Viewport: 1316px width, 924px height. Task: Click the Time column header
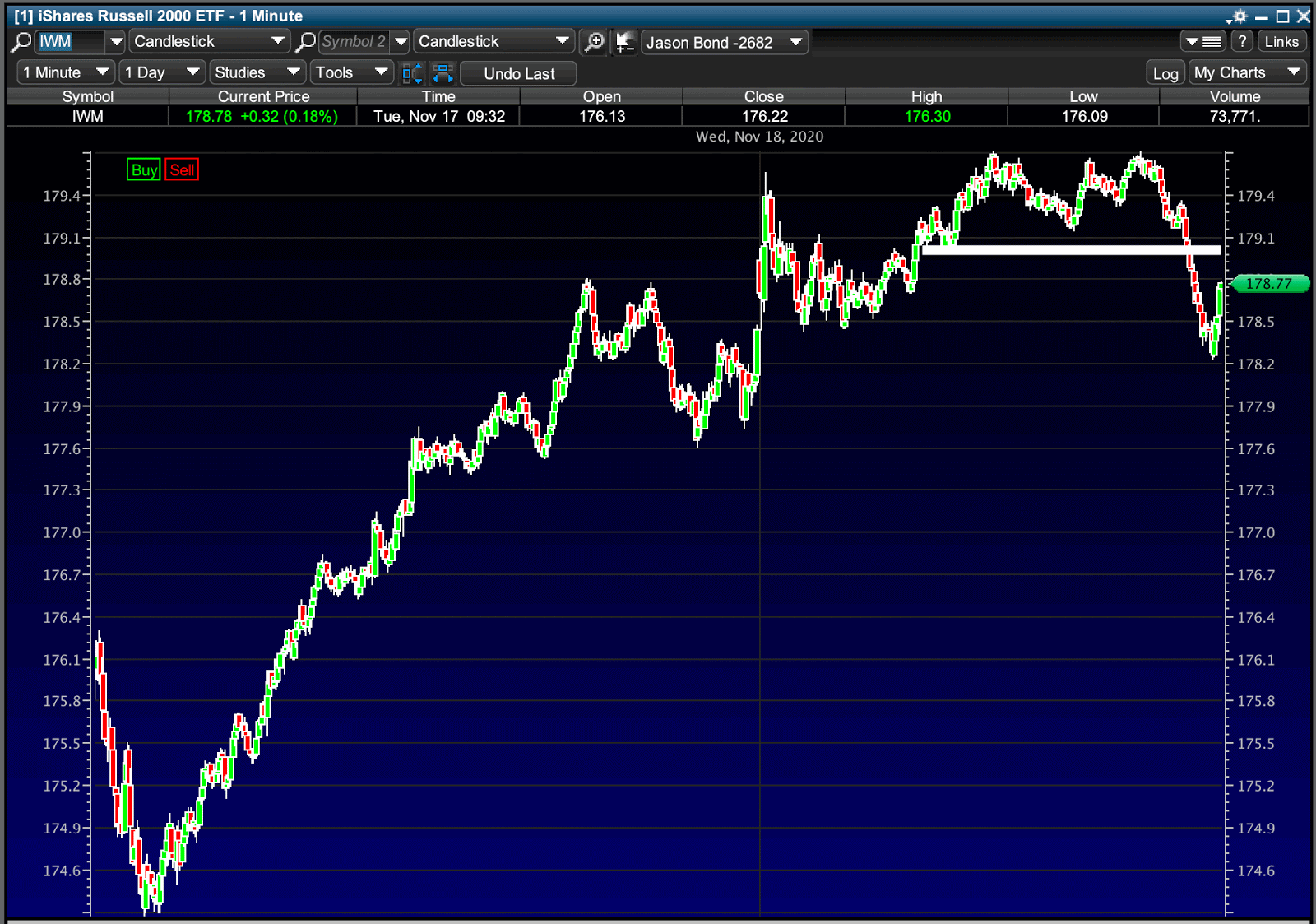pyautogui.click(x=438, y=96)
